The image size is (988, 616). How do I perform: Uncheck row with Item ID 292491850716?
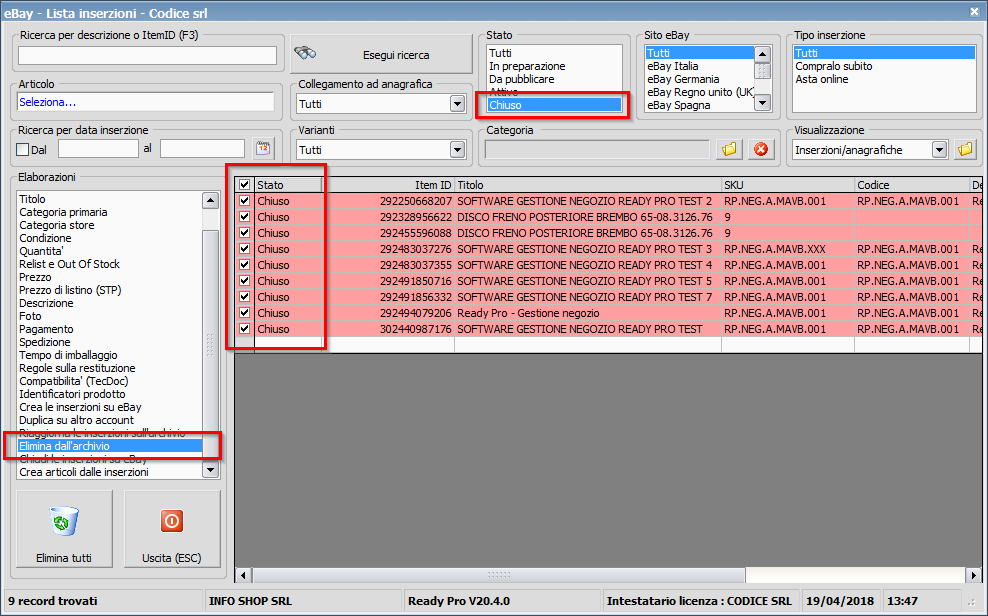pos(244,281)
